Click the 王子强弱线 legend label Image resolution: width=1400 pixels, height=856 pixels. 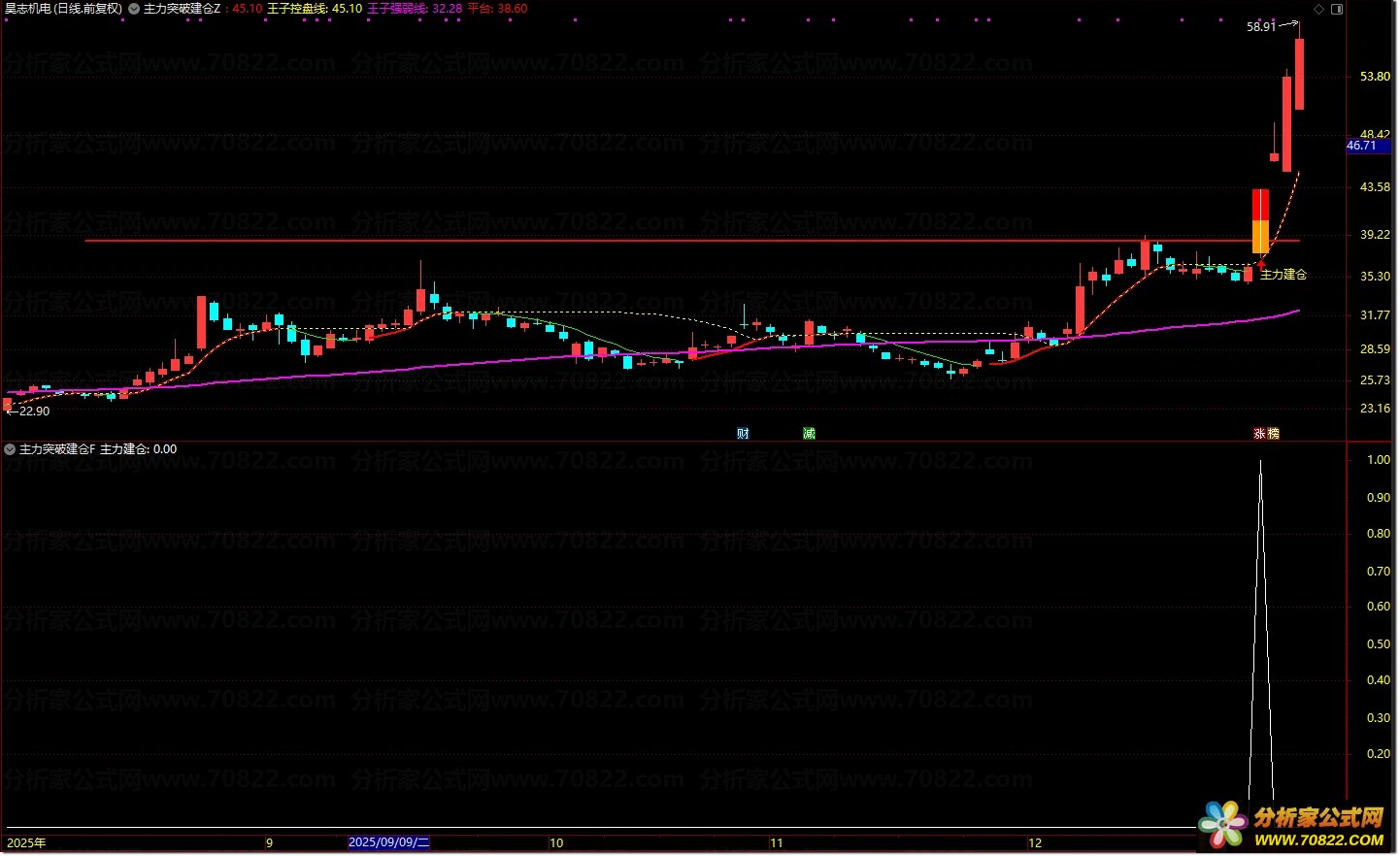coord(397,9)
